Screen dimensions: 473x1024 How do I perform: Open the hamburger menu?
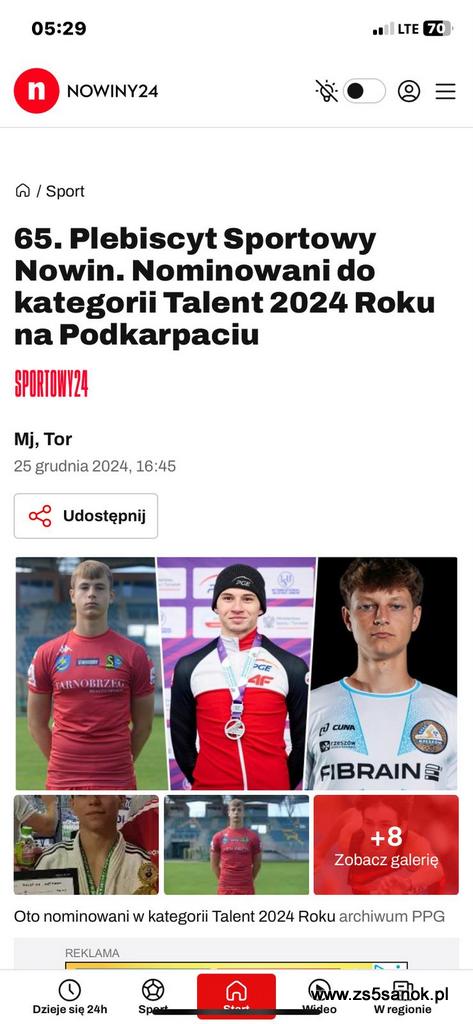pyautogui.click(x=446, y=91)
